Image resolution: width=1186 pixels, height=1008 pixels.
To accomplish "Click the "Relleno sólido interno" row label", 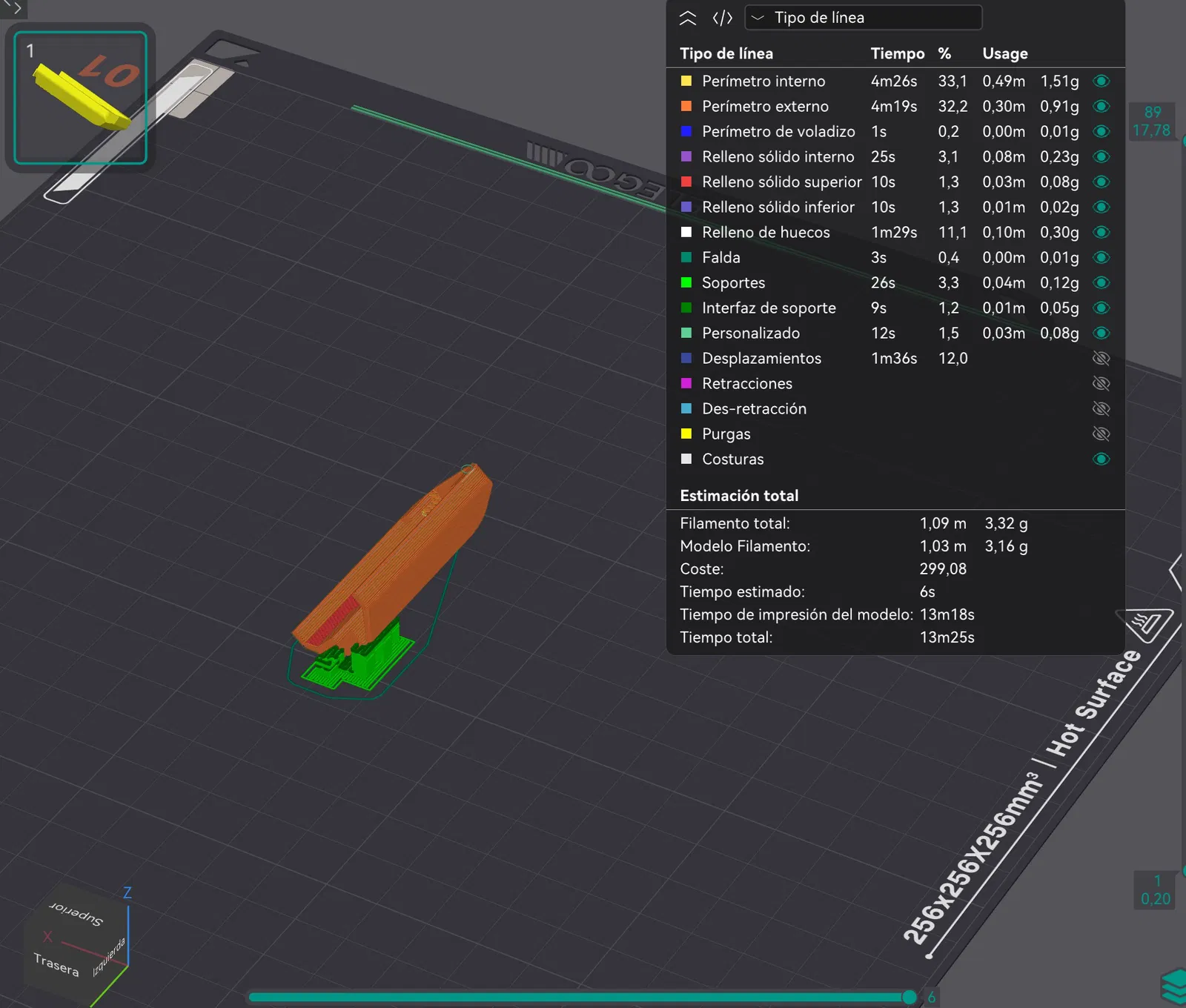I will [x=778, y=156].
